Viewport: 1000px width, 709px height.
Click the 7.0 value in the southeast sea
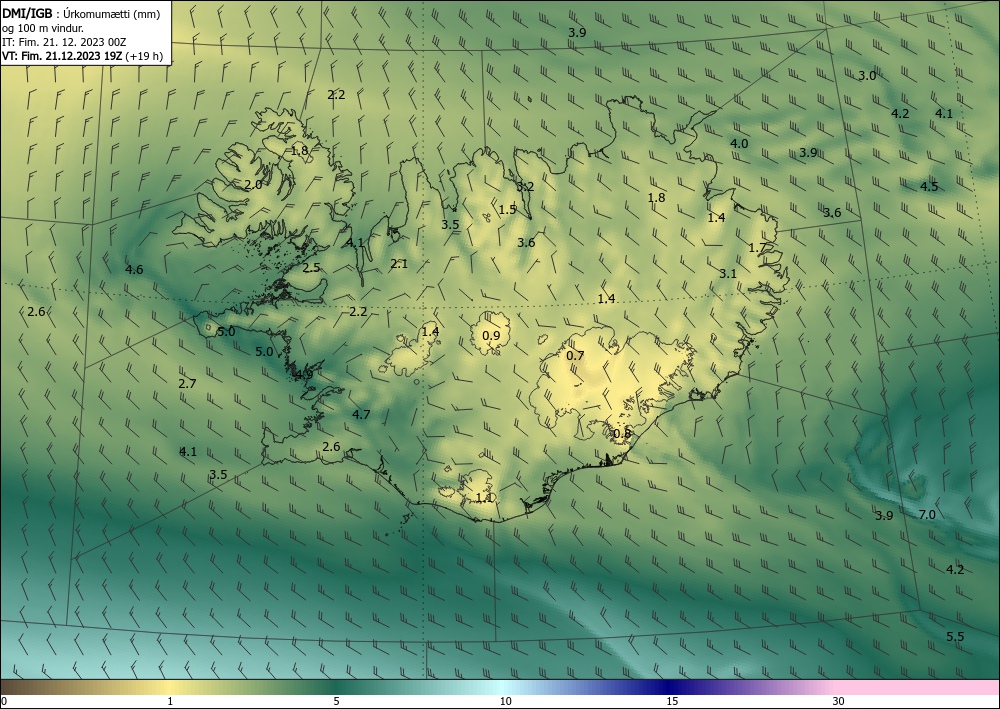coord(927,515)
